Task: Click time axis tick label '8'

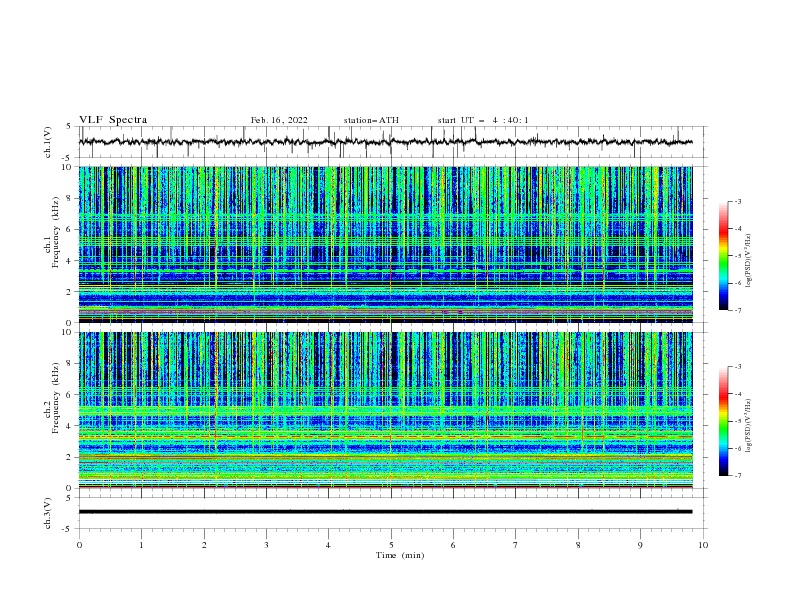Action: (578, 545)
